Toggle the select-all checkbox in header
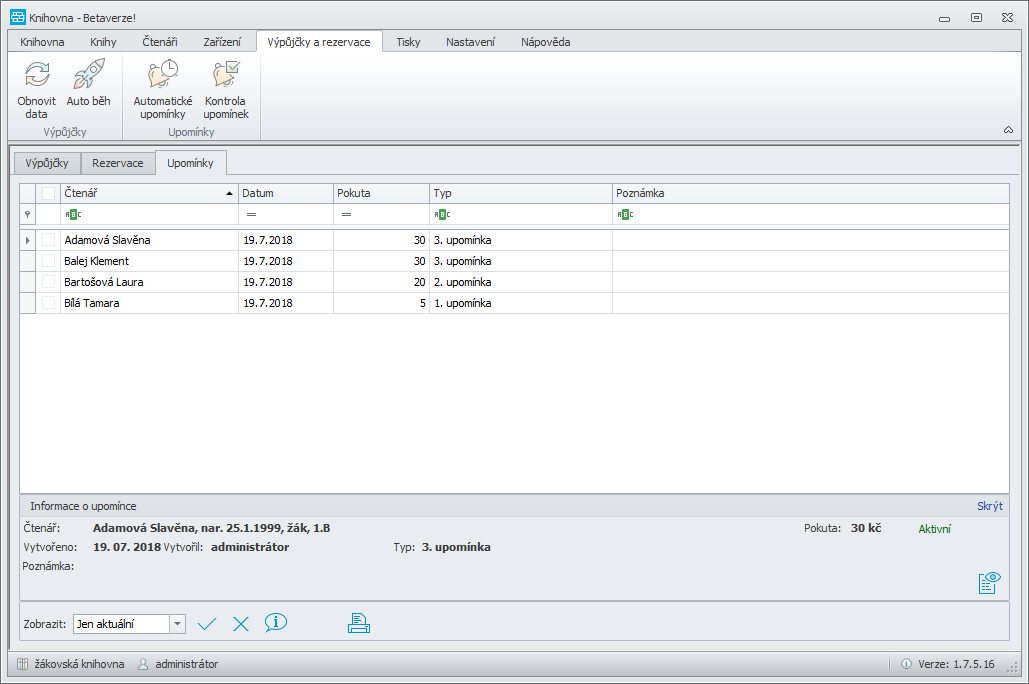This screenshot has width=1029, height=684. click(x=49, y=193)
